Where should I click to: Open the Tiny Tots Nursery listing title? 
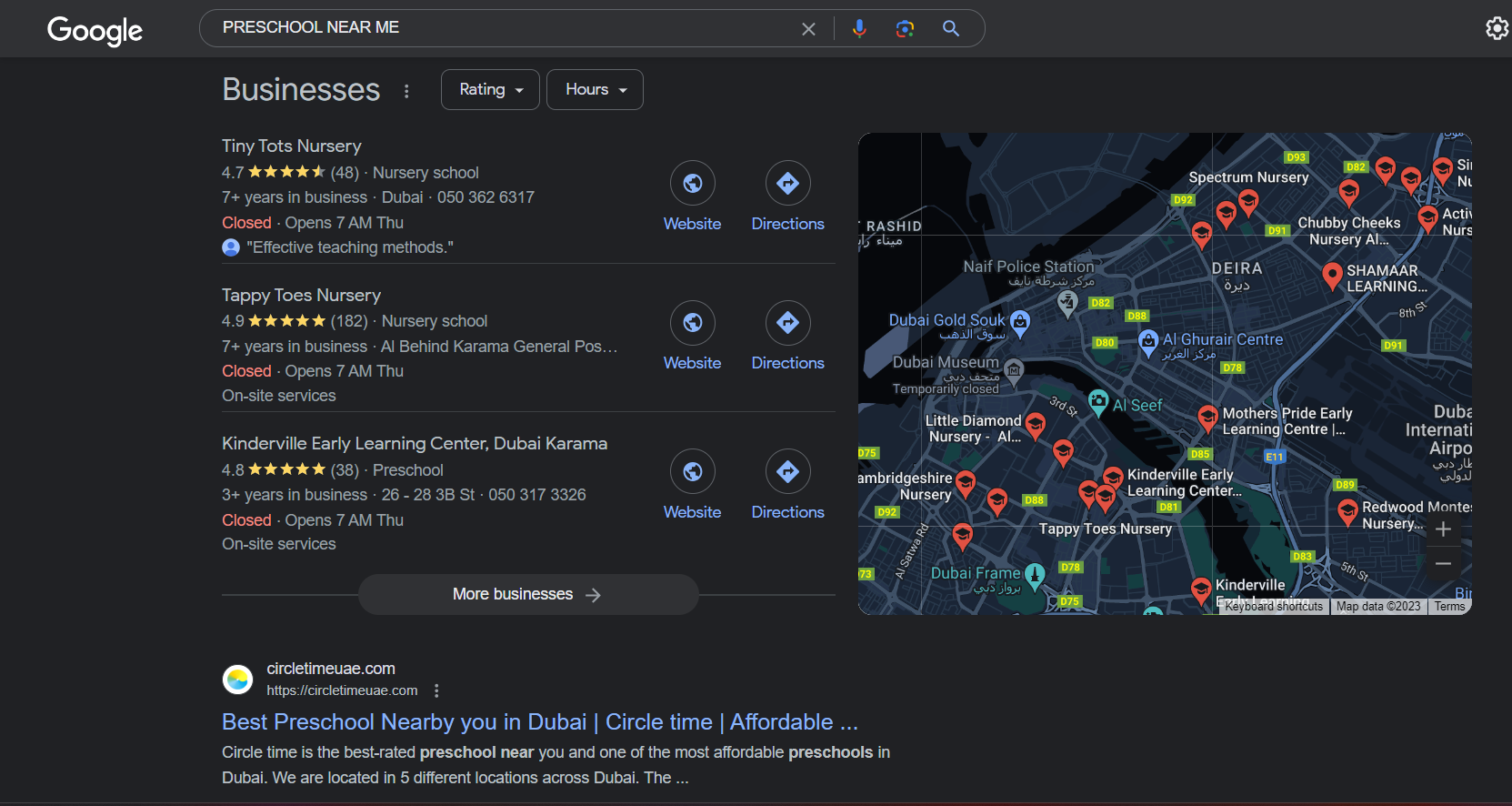(x=292, y=146)
